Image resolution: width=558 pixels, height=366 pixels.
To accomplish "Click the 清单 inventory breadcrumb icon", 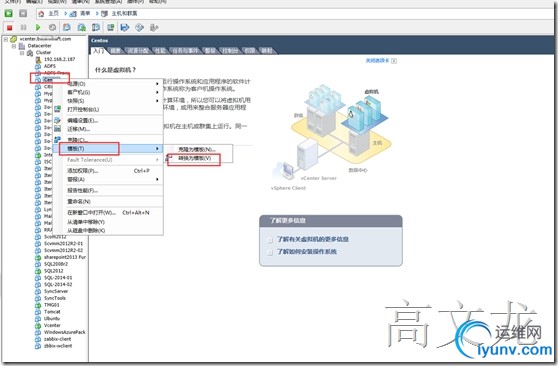I will [x=73, y=14].
